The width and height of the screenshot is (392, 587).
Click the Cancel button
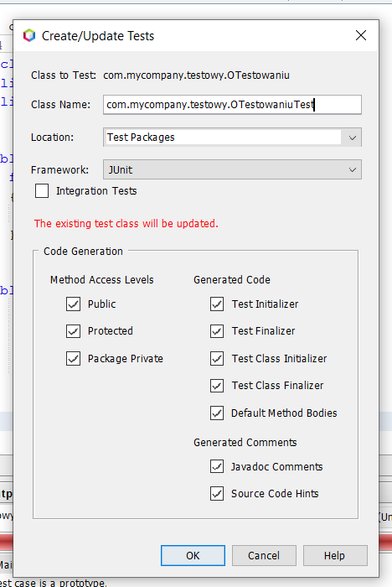coord(264,556)
